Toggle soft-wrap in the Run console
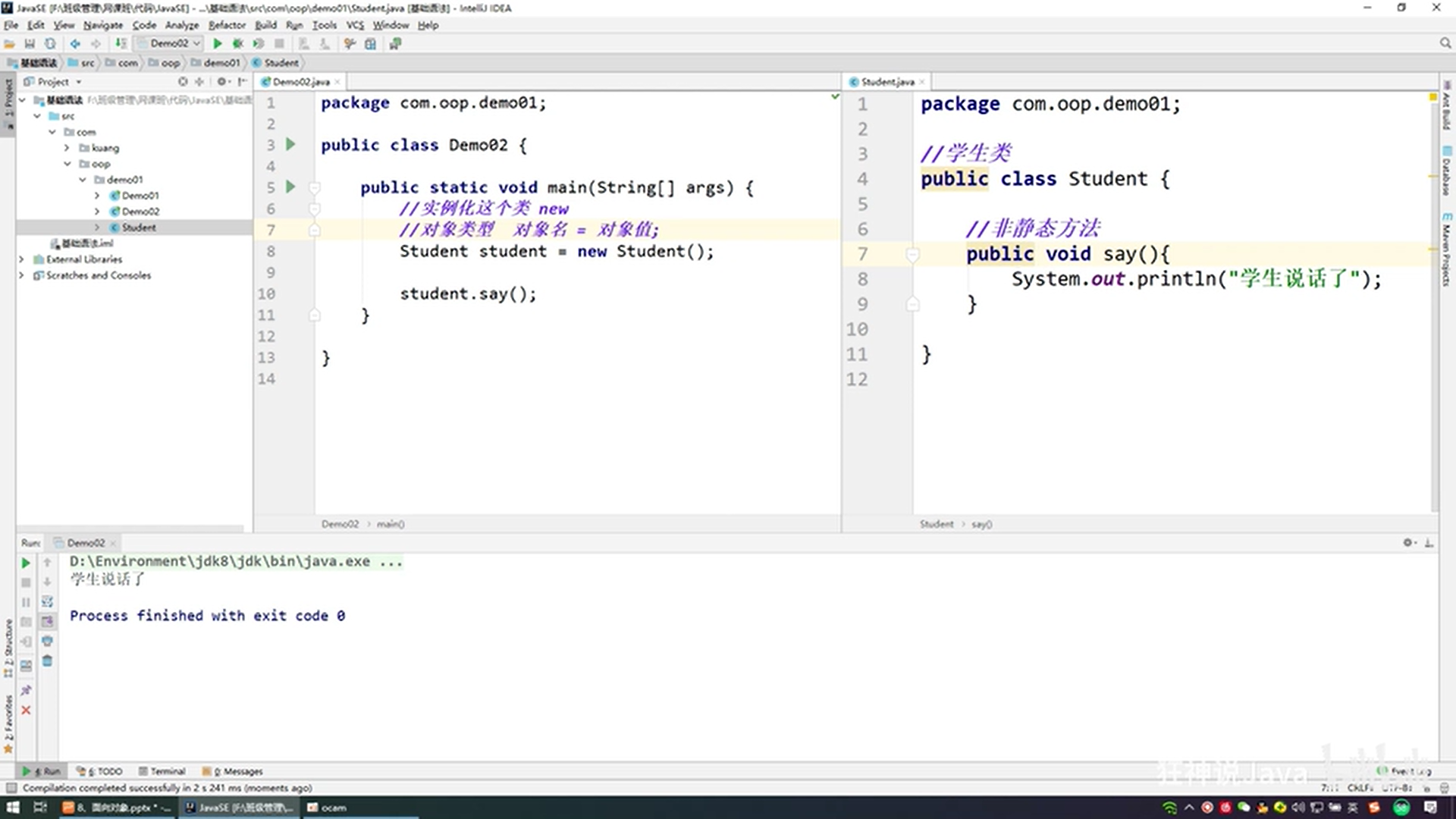Viewport: 1456px width, 819px height. point(47,602)
